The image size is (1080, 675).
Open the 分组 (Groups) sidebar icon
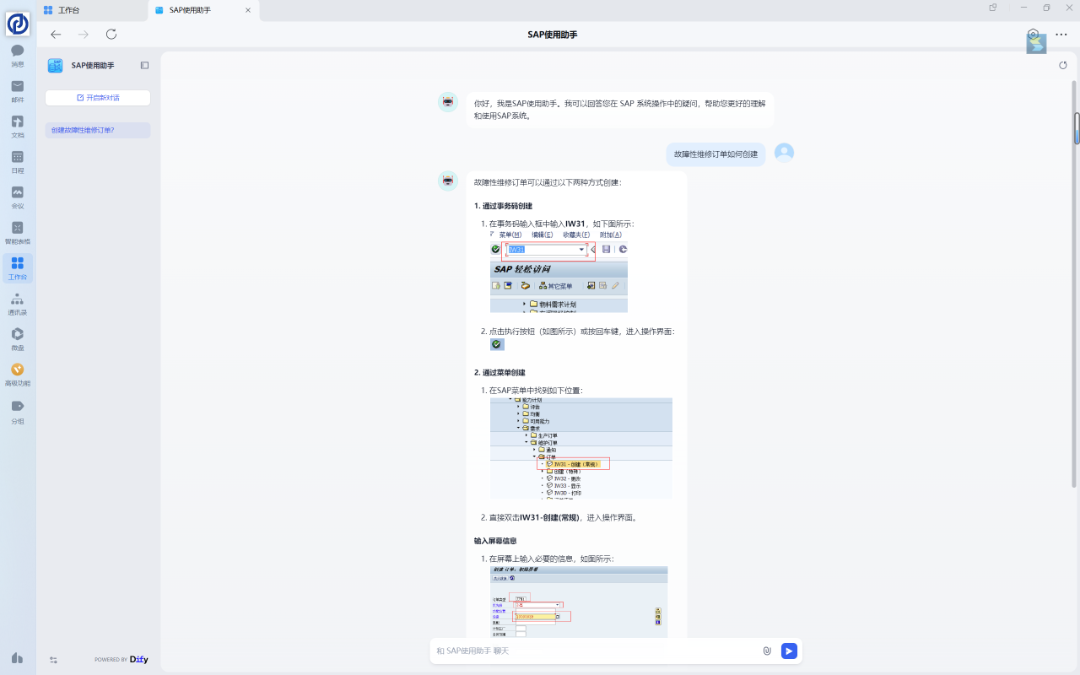click(18, 412)
